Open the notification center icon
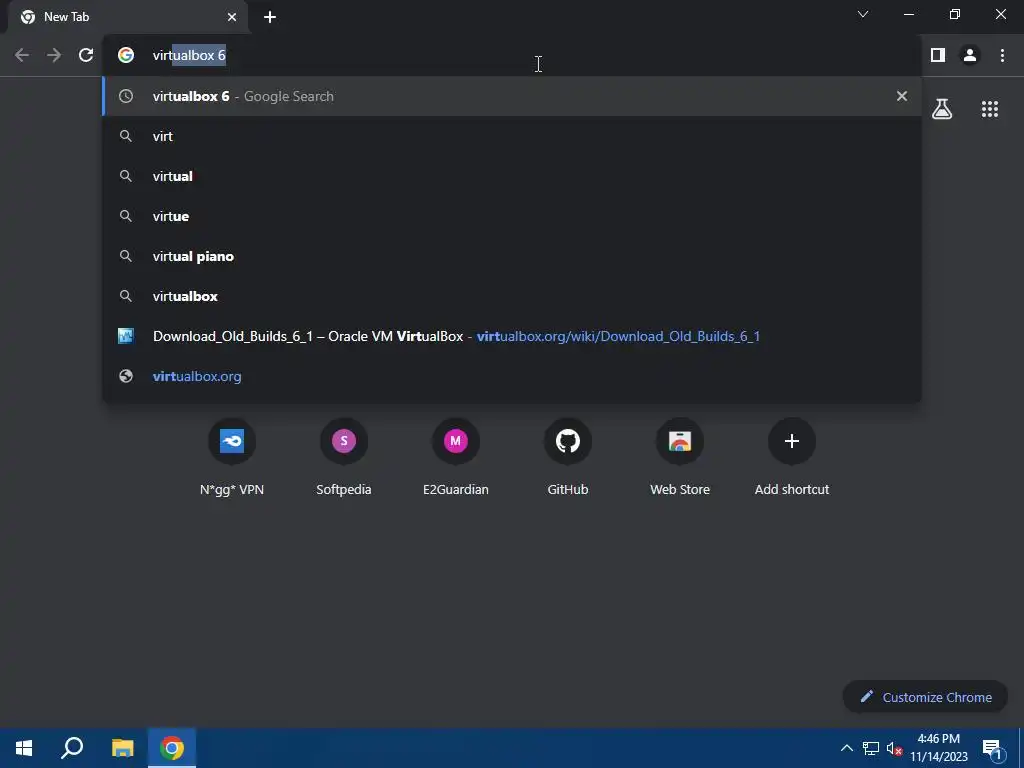This screenshot has width=1024, height=768. point(991,748)
